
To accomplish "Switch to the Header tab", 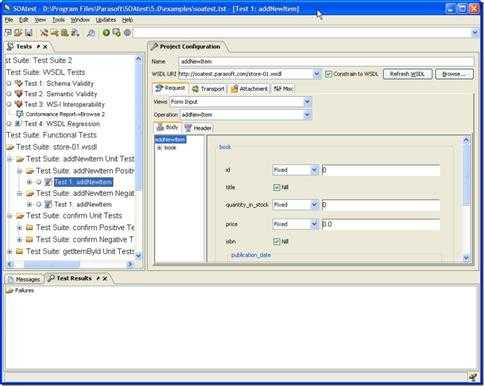I will click(x=198, y=128).
